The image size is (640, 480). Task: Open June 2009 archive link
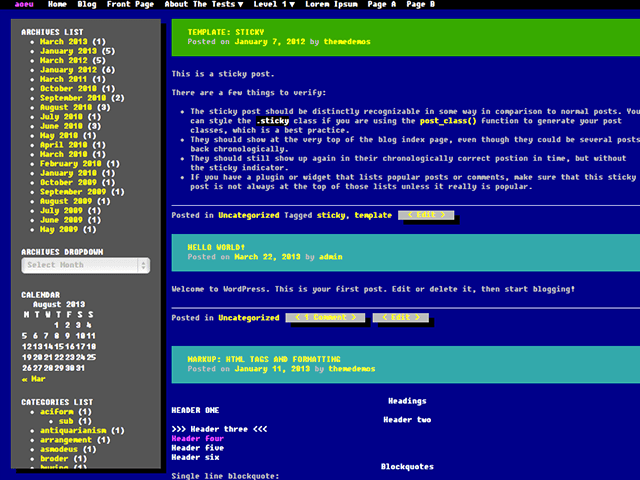61,220
